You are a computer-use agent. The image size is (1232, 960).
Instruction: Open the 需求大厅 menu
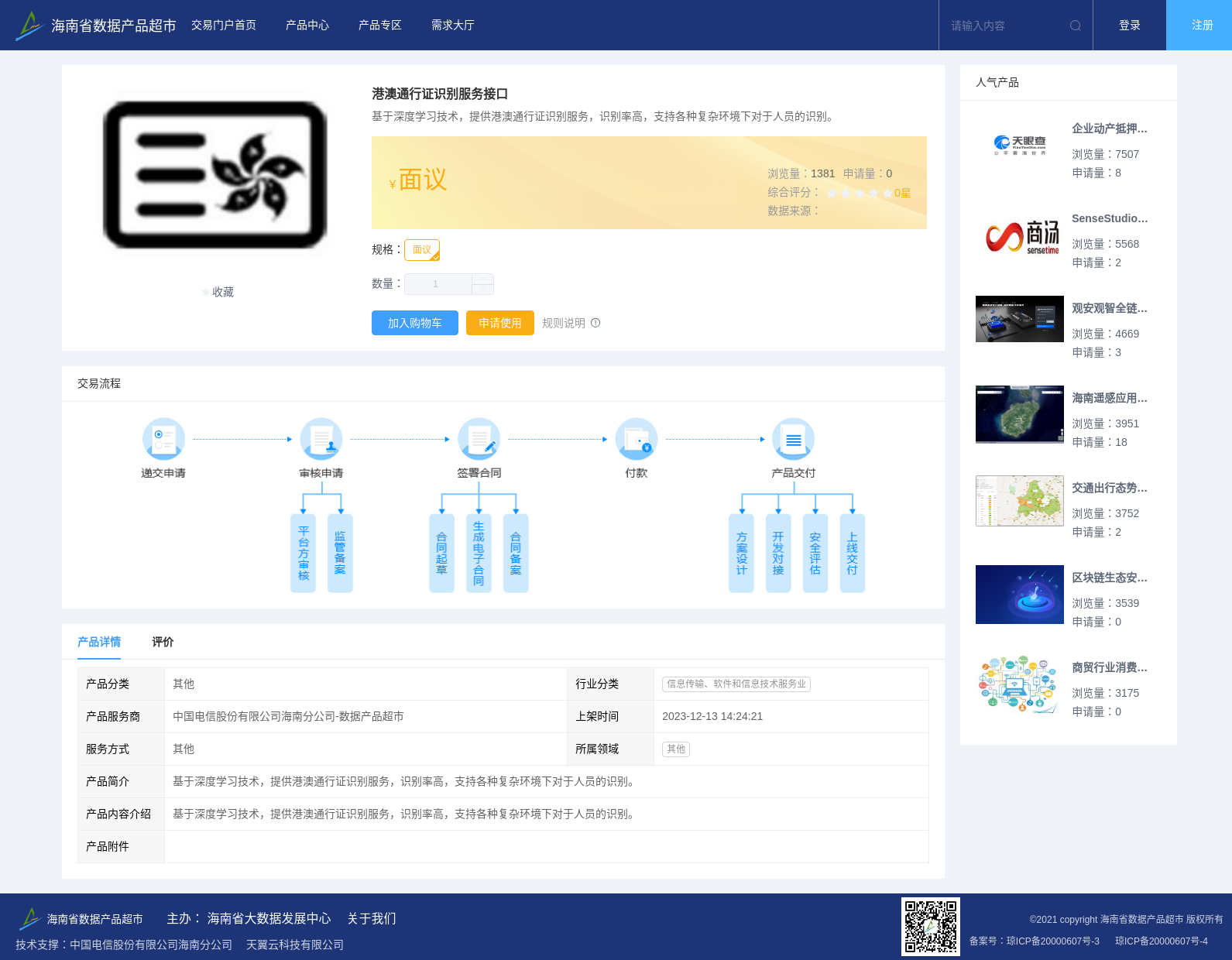coord(453,26)
